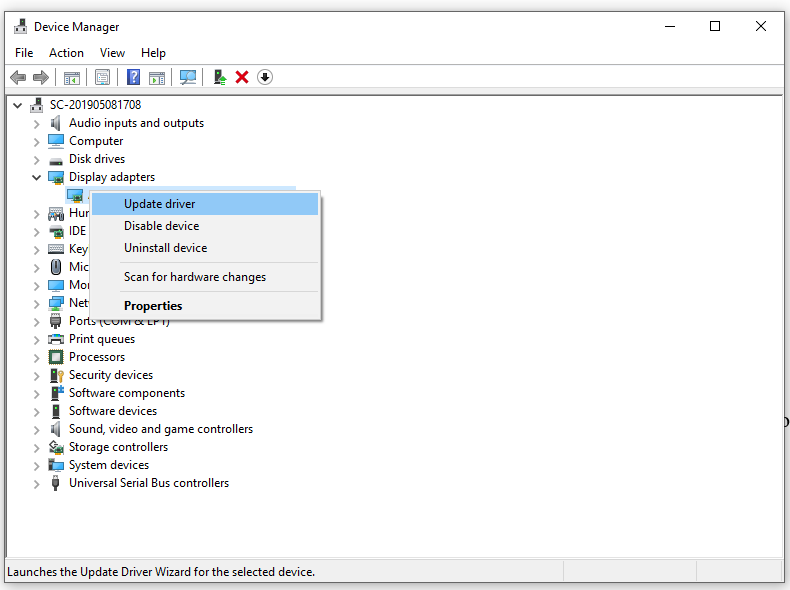
Task: Expand Universal Serial Bus controllers chevron
Action: [36, 484]
